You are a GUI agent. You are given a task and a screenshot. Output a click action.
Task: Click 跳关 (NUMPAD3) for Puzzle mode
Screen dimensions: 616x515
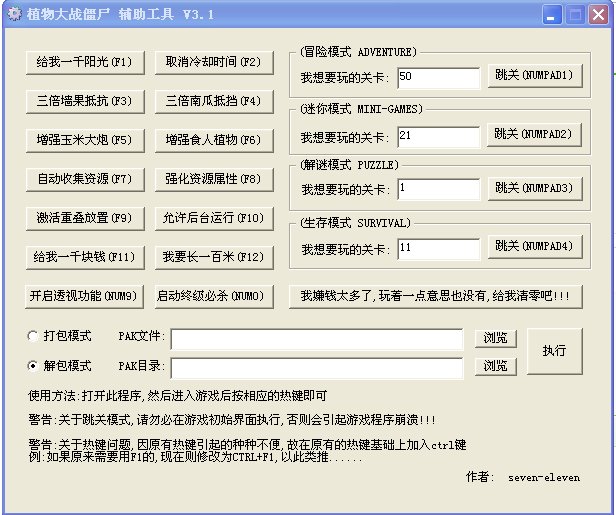click(x=533, y=187)
